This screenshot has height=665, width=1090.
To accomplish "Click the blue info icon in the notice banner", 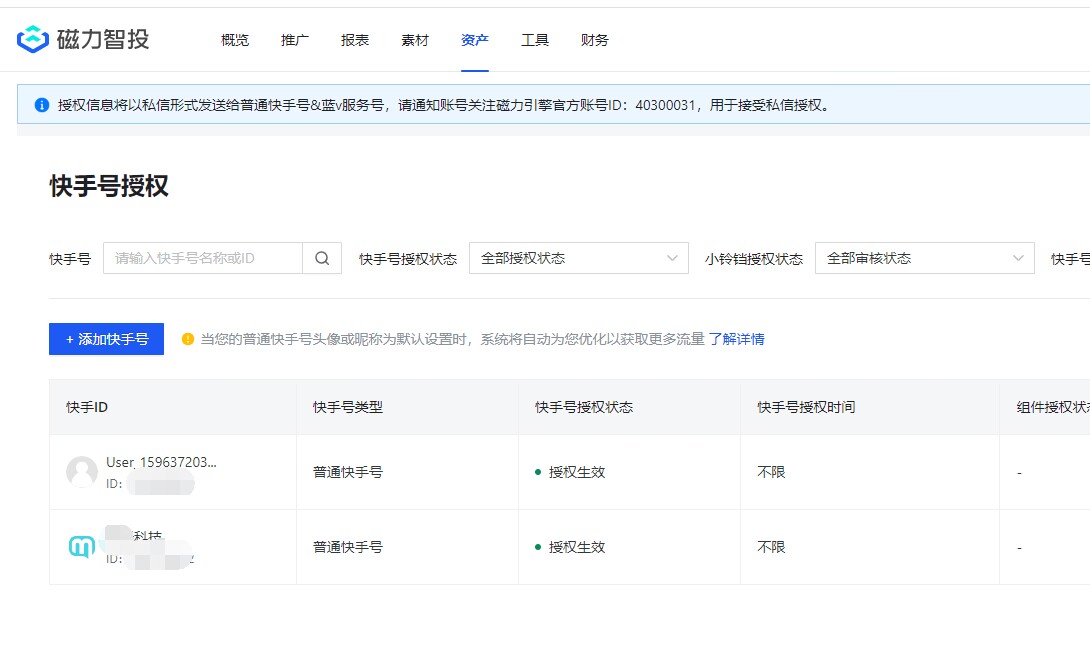I will pyautogui.click(x=42, y=105).
